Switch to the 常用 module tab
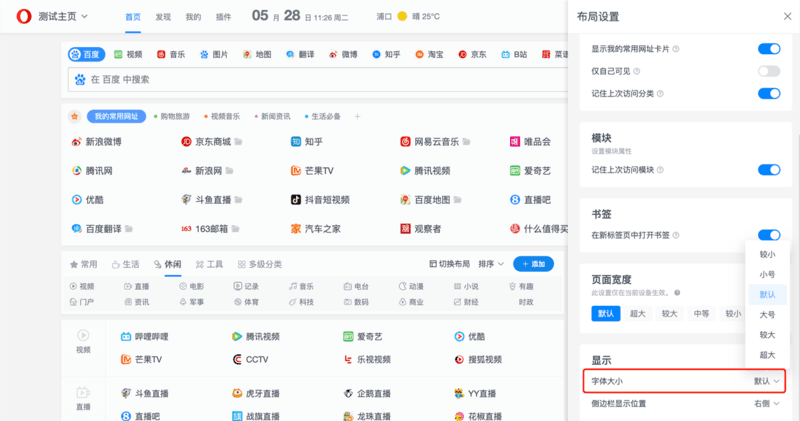The height and width of the screenshot is (421, 800). coord(83,264)
